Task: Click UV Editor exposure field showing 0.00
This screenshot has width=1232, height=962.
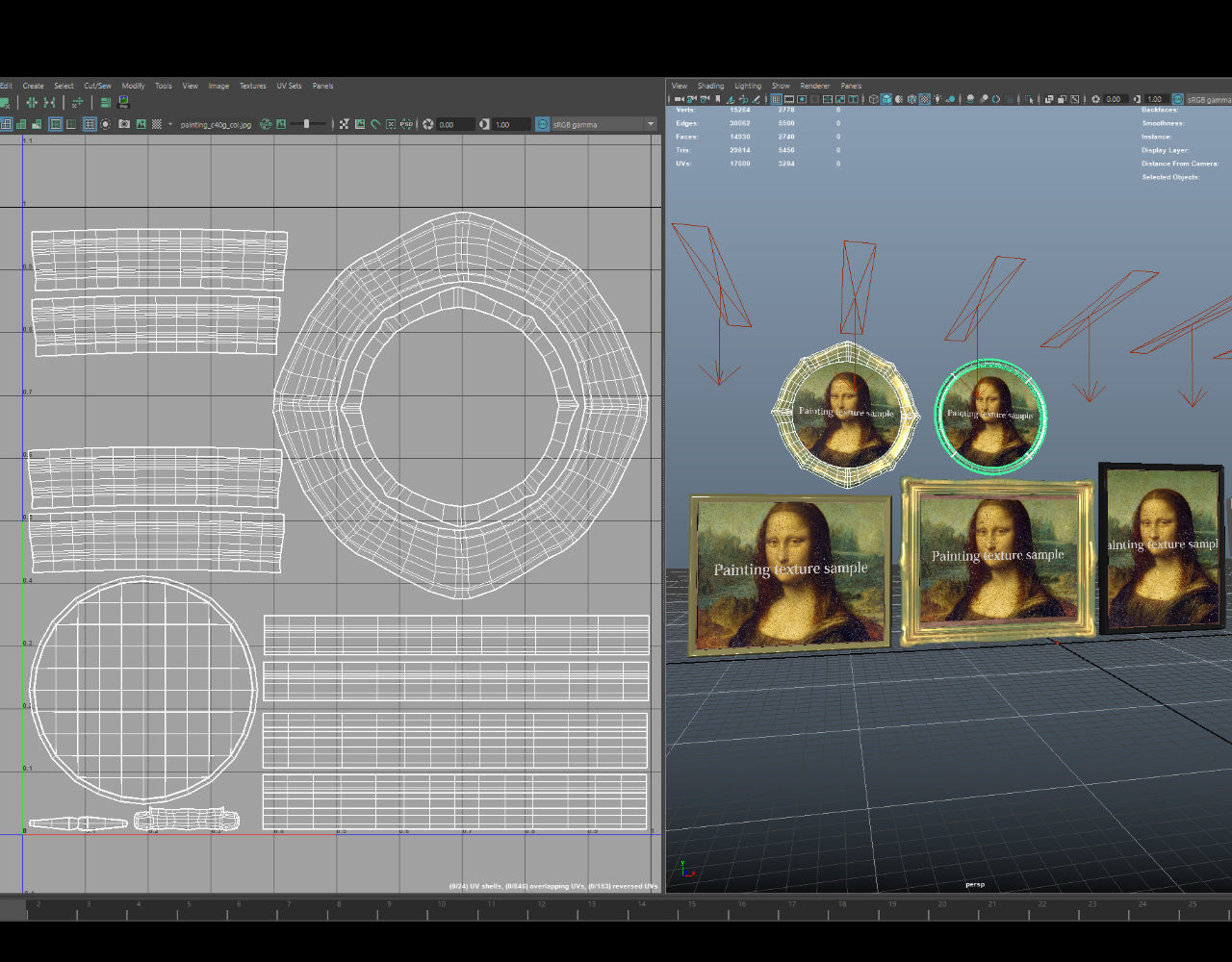Action: pyautogui.click(x=456, y=124)
